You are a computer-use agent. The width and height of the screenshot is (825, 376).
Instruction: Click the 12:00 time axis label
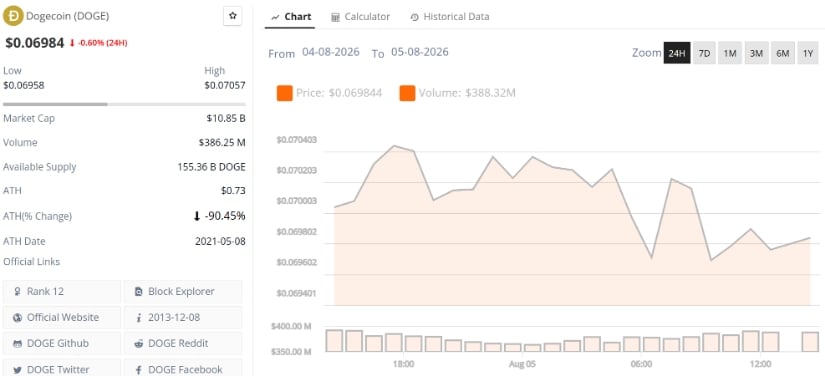(x=760, y=364)
